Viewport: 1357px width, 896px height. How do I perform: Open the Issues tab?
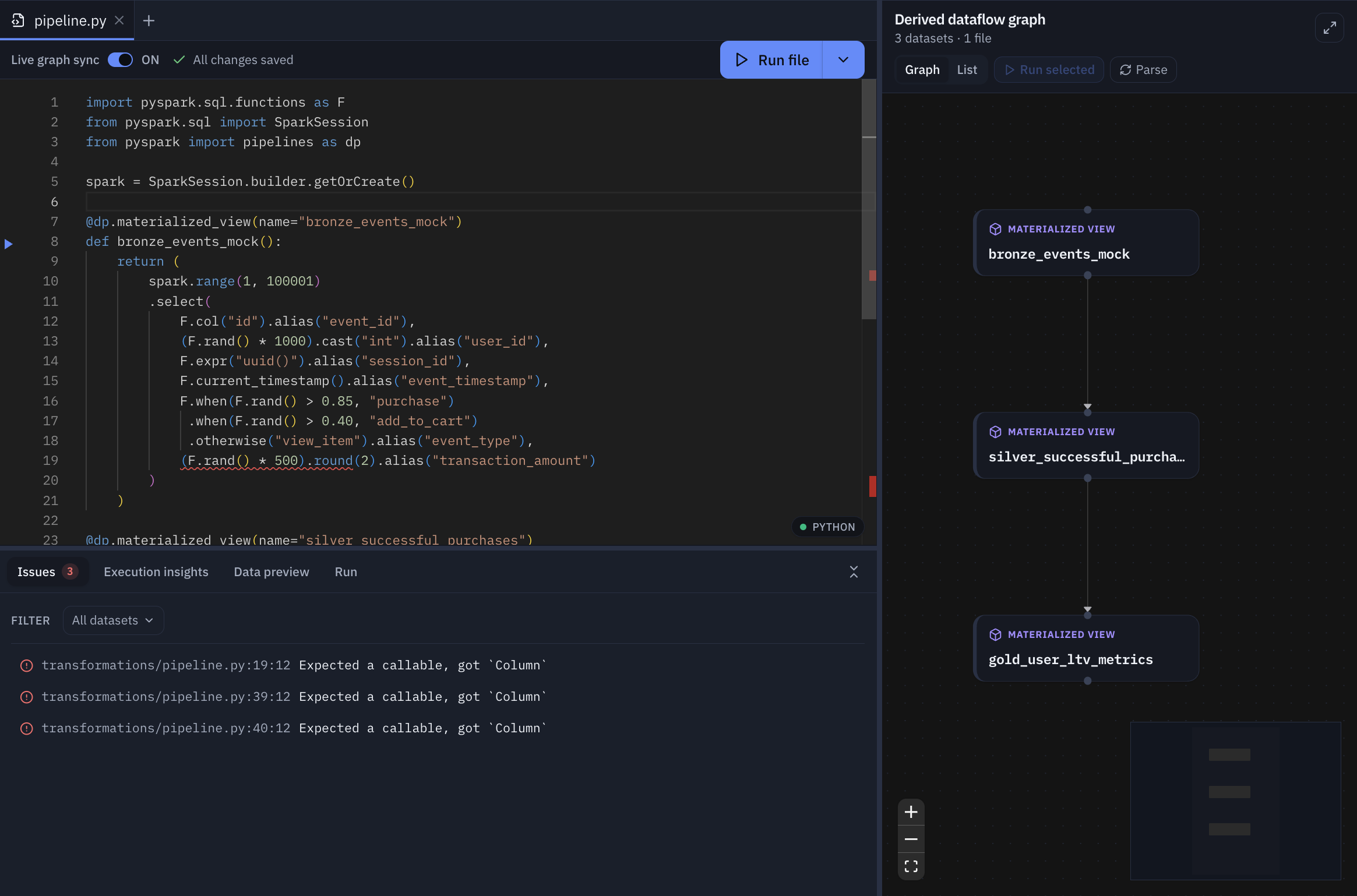tap(47, 572)
